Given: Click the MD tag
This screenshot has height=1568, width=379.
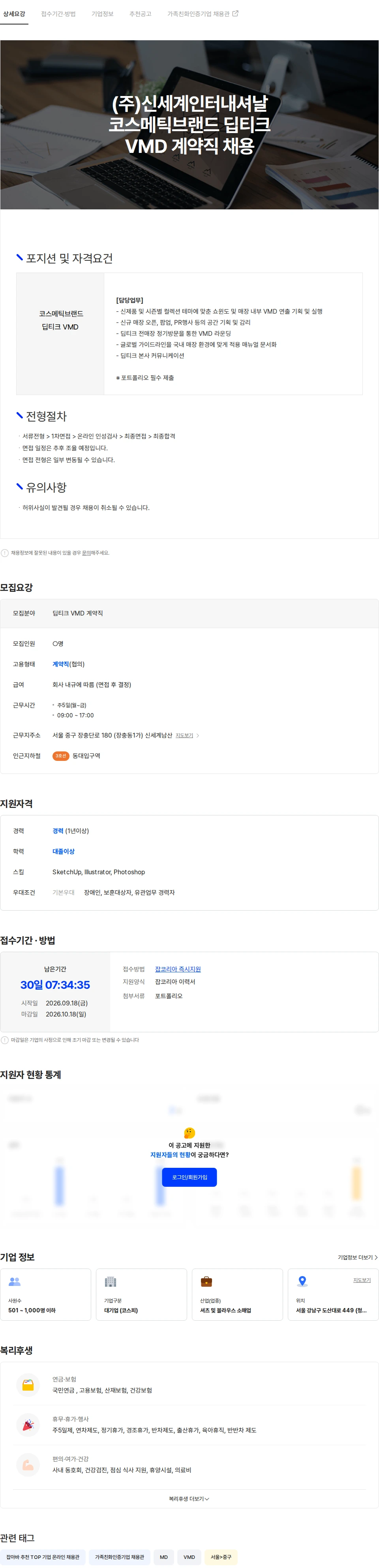Looking at the screenshot, I should point(164,1557).
